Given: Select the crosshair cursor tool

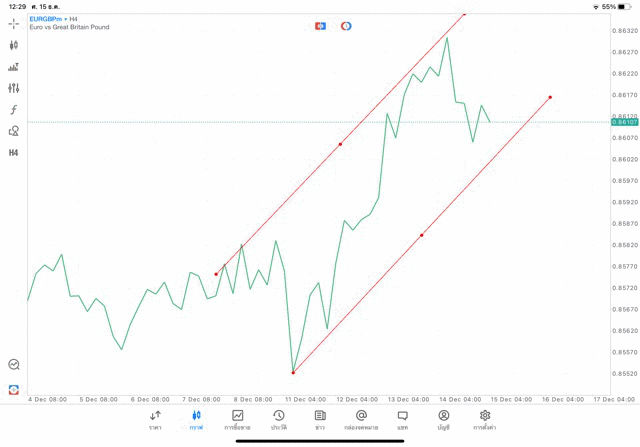Looking at the screenshot, I should click(x=13, y=23).
